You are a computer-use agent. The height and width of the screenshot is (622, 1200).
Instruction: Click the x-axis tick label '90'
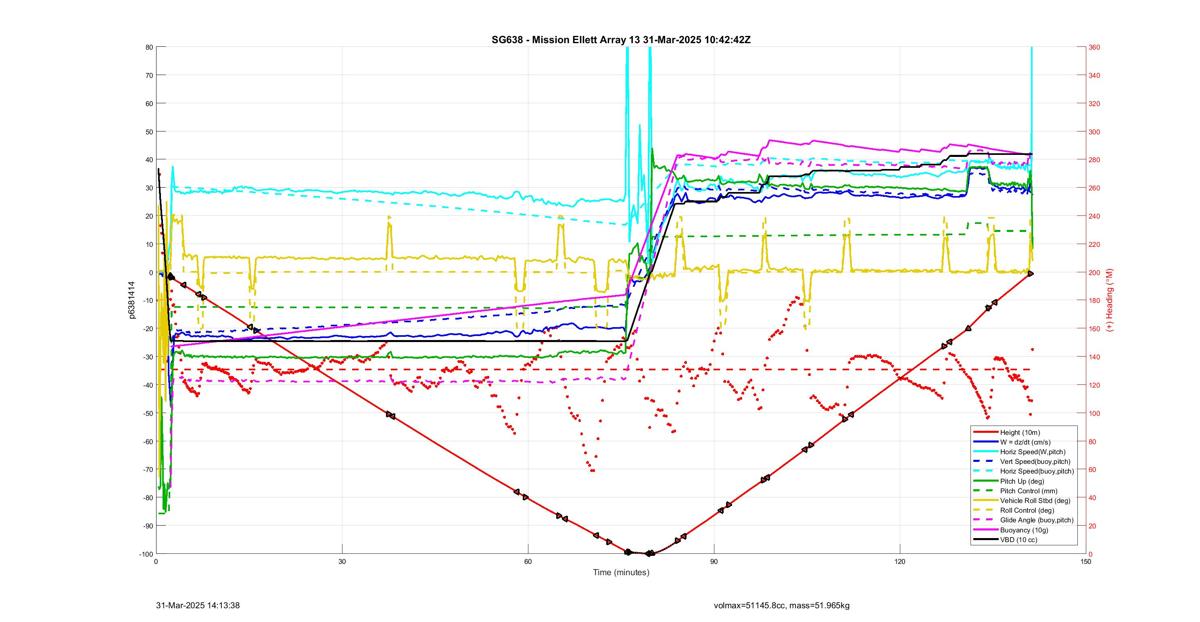[x=714, y=561]
